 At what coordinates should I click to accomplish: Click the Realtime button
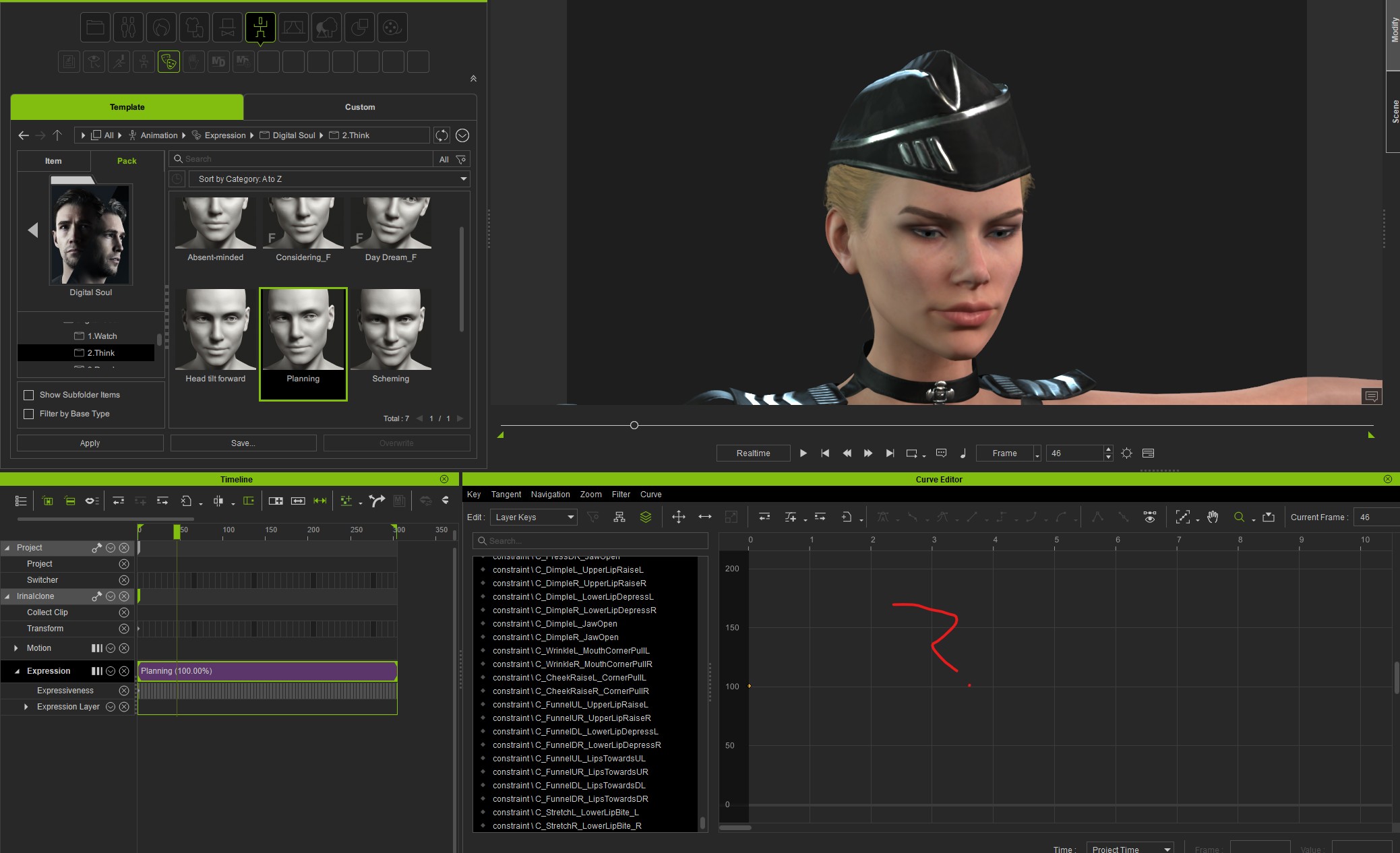point(753,453)
